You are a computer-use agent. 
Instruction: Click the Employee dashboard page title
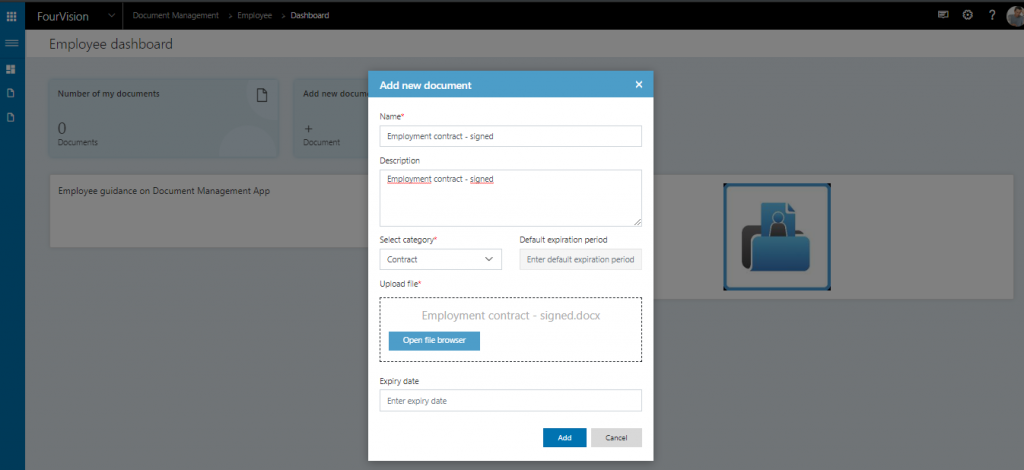pos(111,44)
